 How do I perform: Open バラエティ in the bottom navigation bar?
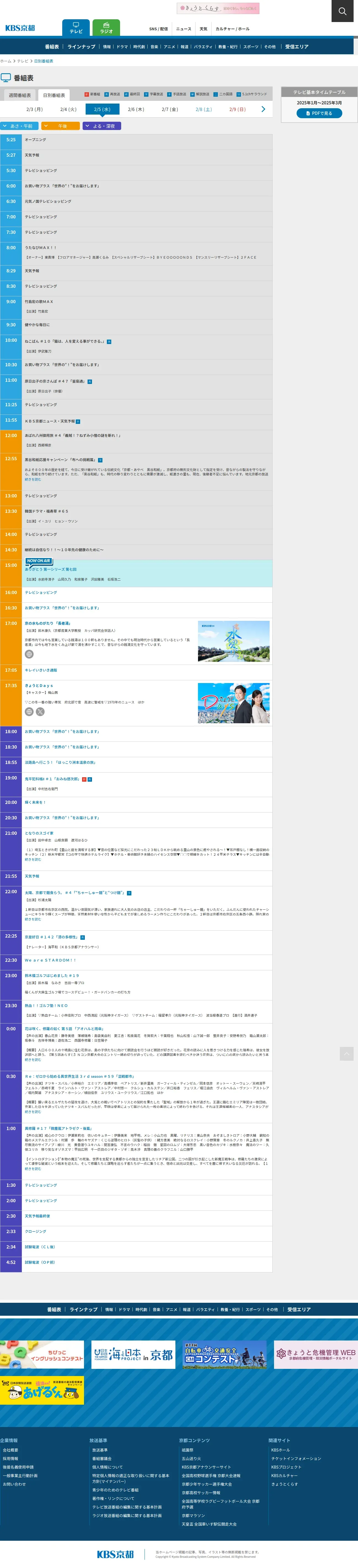pos(205,1309)
